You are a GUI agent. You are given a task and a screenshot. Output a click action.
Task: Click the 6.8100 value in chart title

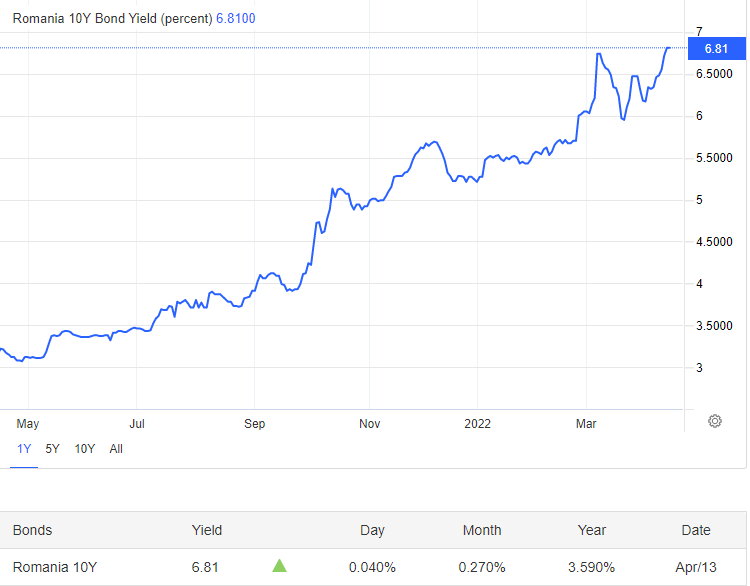tap(236, 19)
